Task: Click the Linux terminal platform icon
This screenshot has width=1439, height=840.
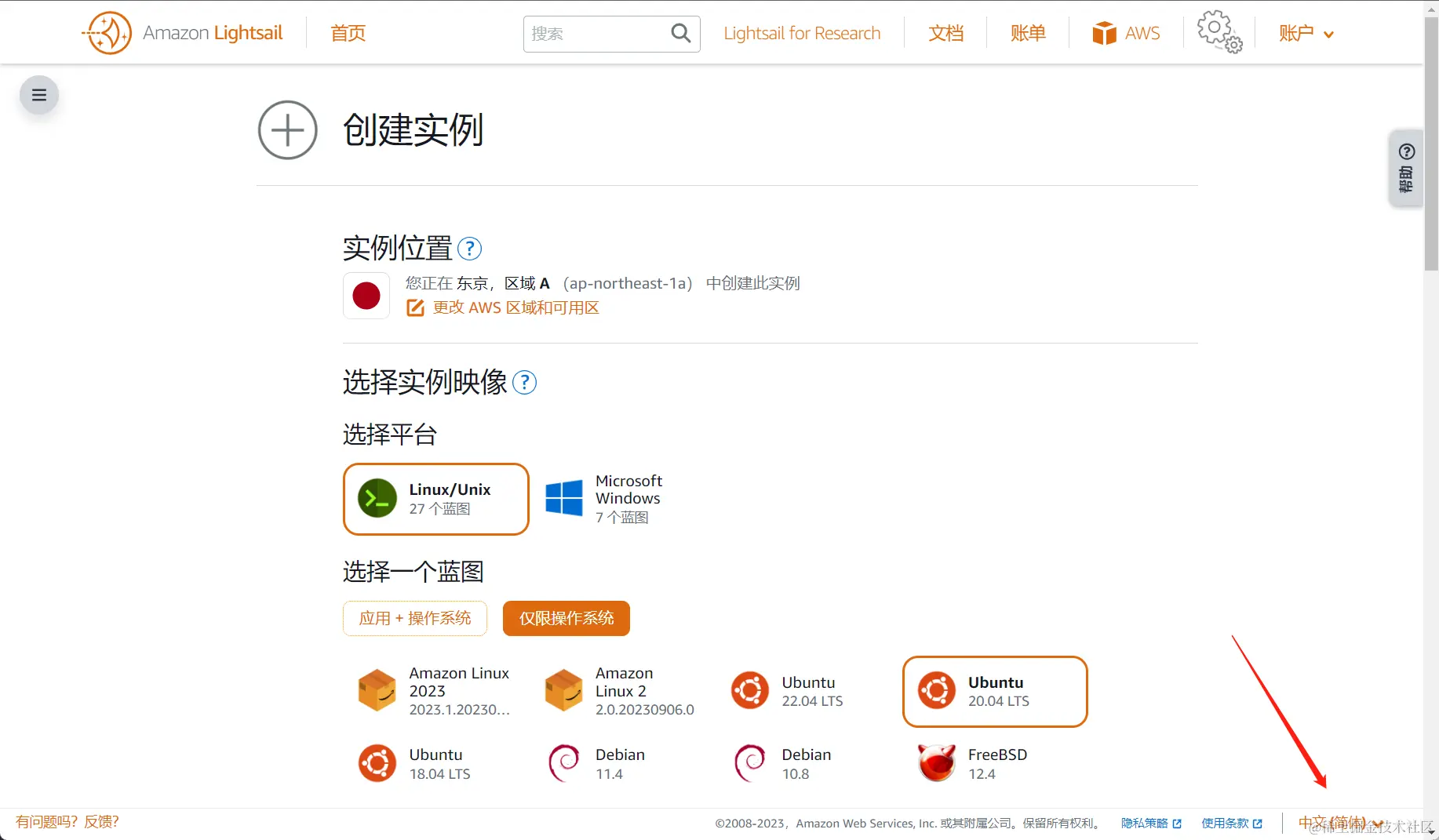Action: [377, 498]
